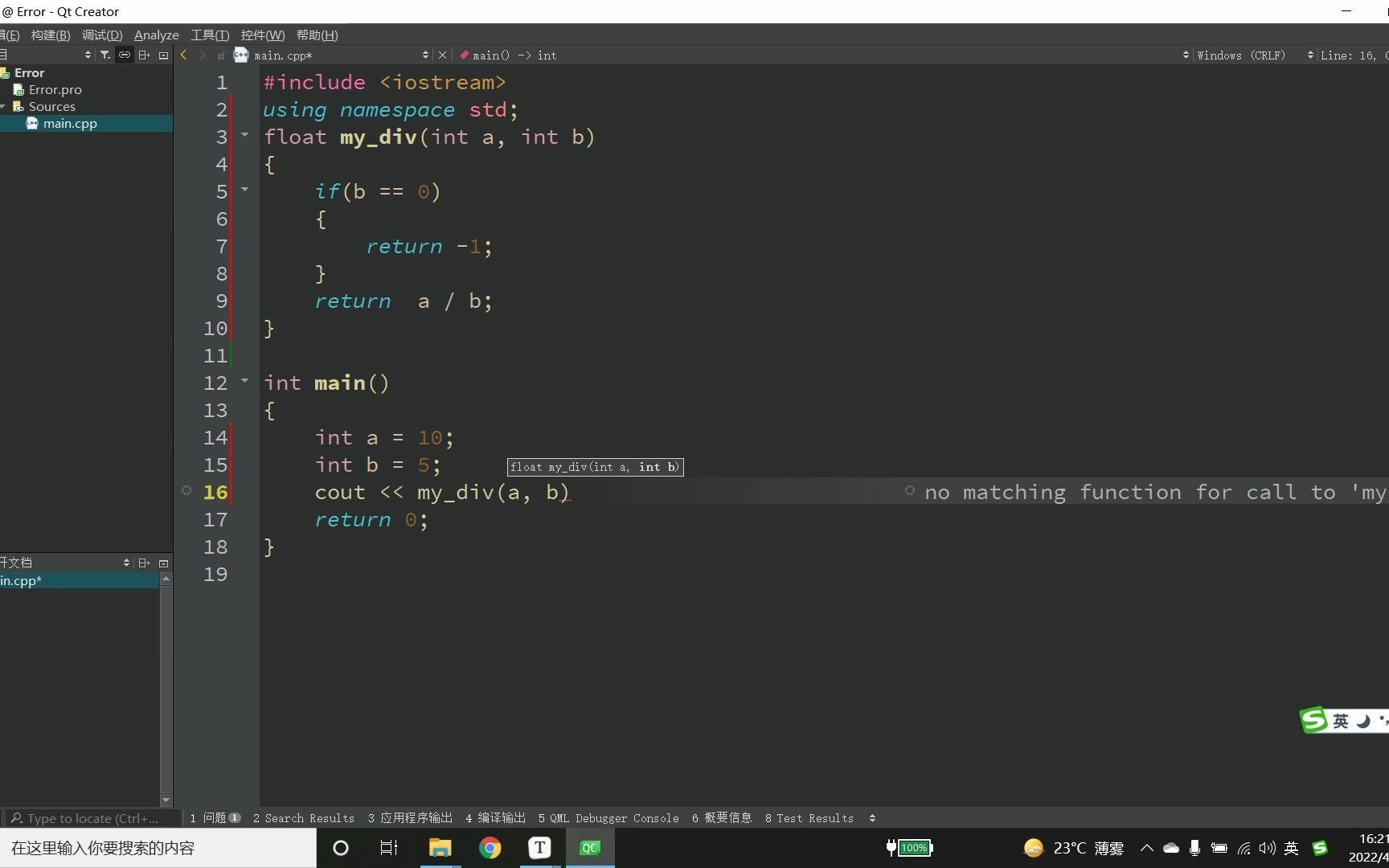Click the Go Back navigation arrow
Viewport: 1389px width, 868px height.
(x=183, y=55)
